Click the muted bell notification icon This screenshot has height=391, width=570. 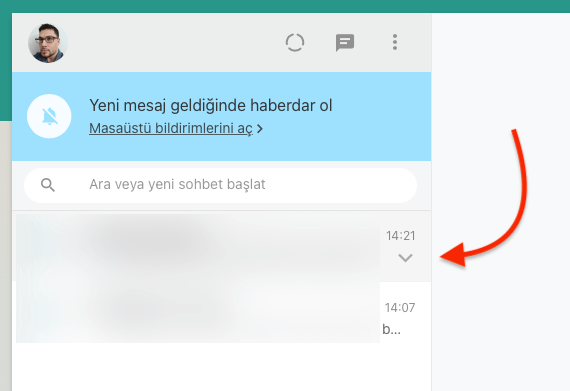(x=49, y=116)
